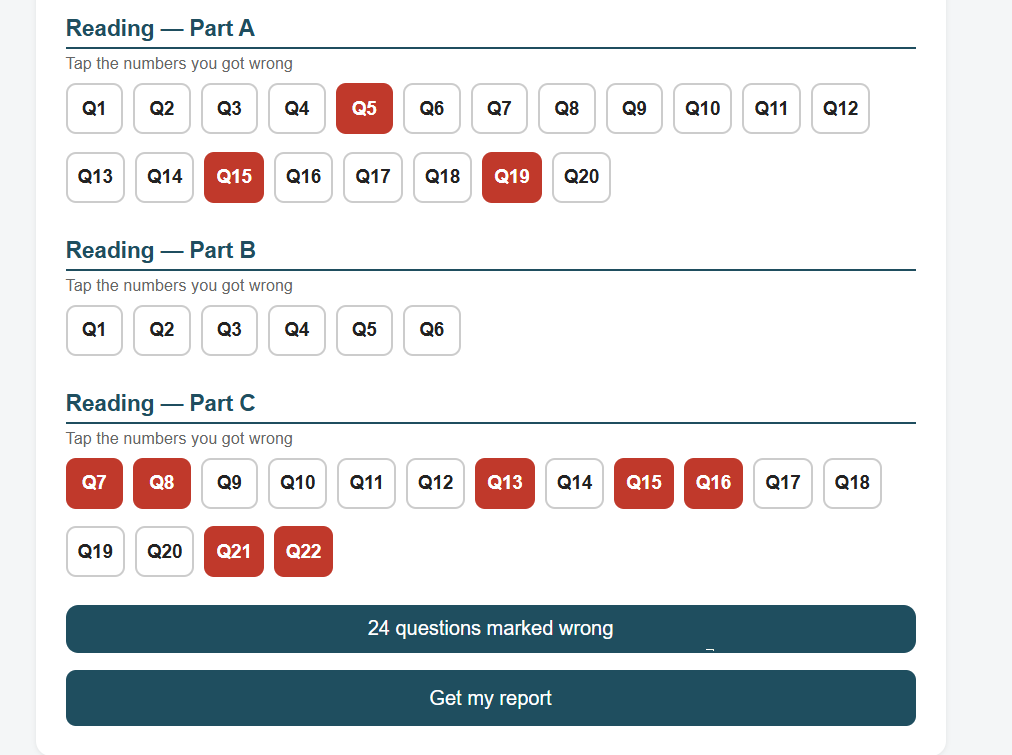Image resolution: width=1012 pixels, height=755 pixels.
Task: Unmark the red Q19 in Reading Part A
Action: [512, 177]
